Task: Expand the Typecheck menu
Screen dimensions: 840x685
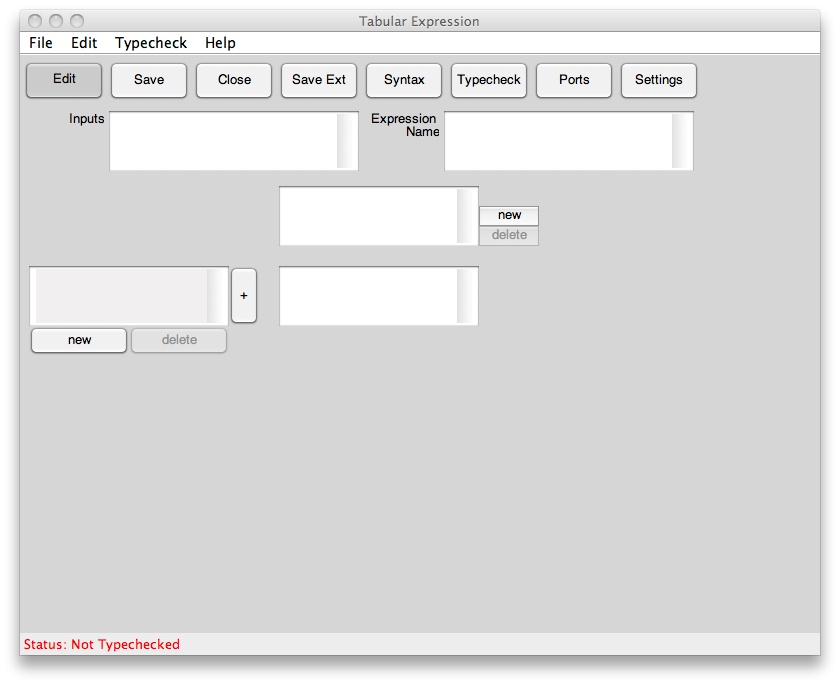Action: (x=151, y=43)
